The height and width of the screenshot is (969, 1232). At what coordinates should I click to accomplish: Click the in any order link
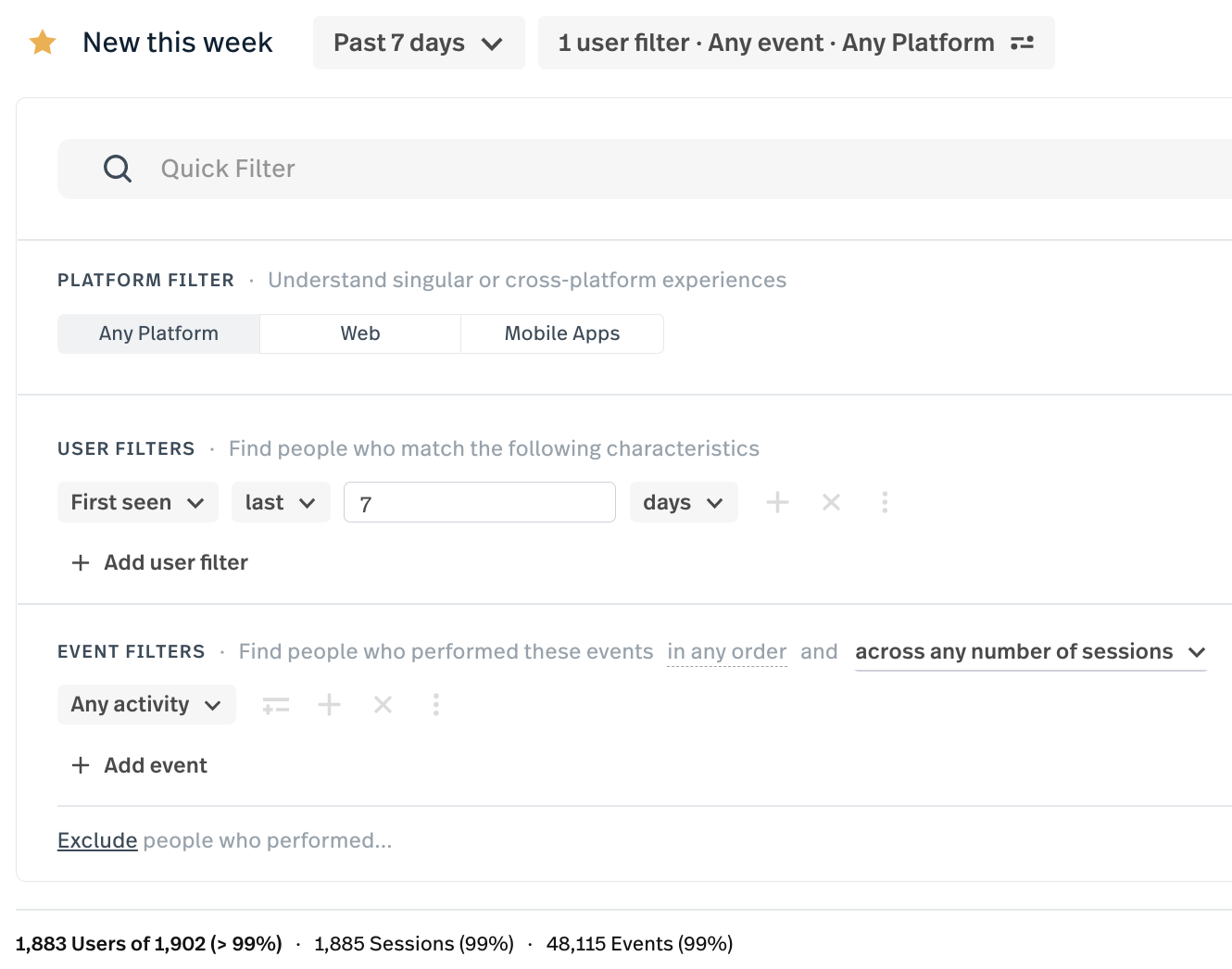[726, 652]
